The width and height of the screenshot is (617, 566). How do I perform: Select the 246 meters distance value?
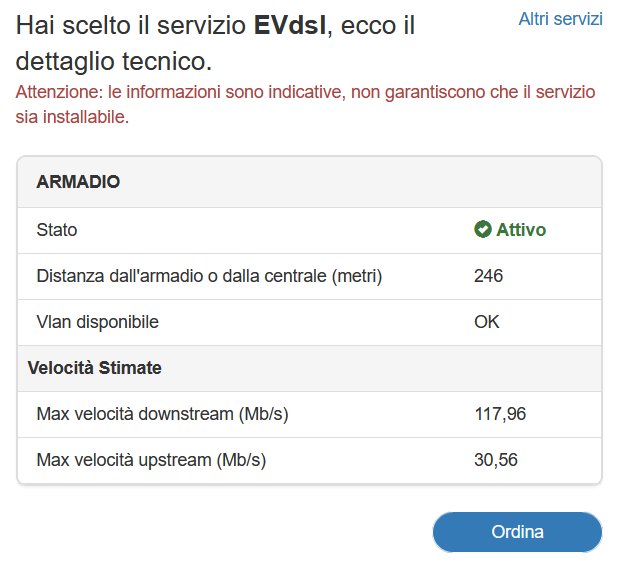pyautogui.click(x=488, y=276)
